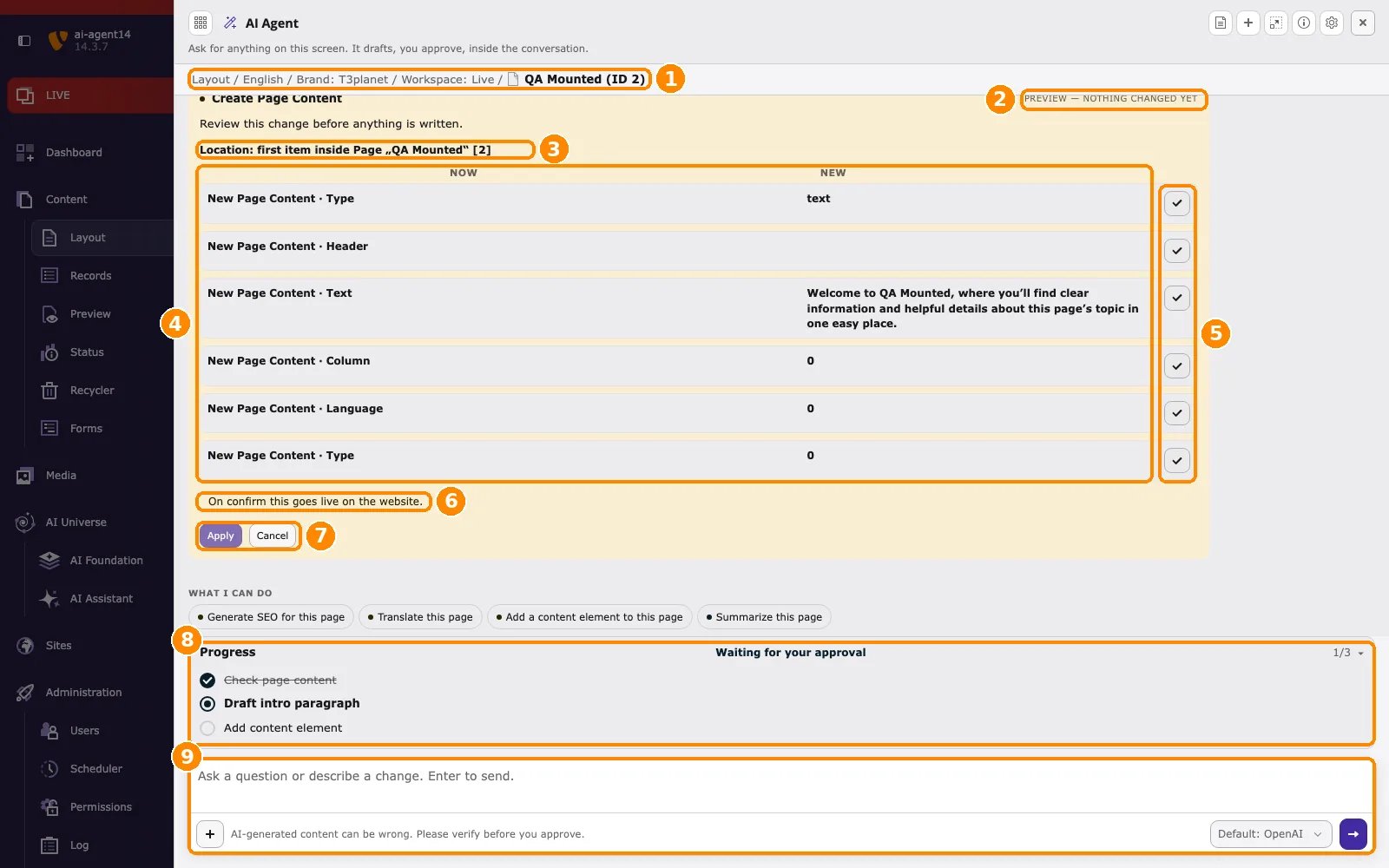Focus the 'Ask a question' message field
Screen dimensions: 1389x868
coord(781,786)
